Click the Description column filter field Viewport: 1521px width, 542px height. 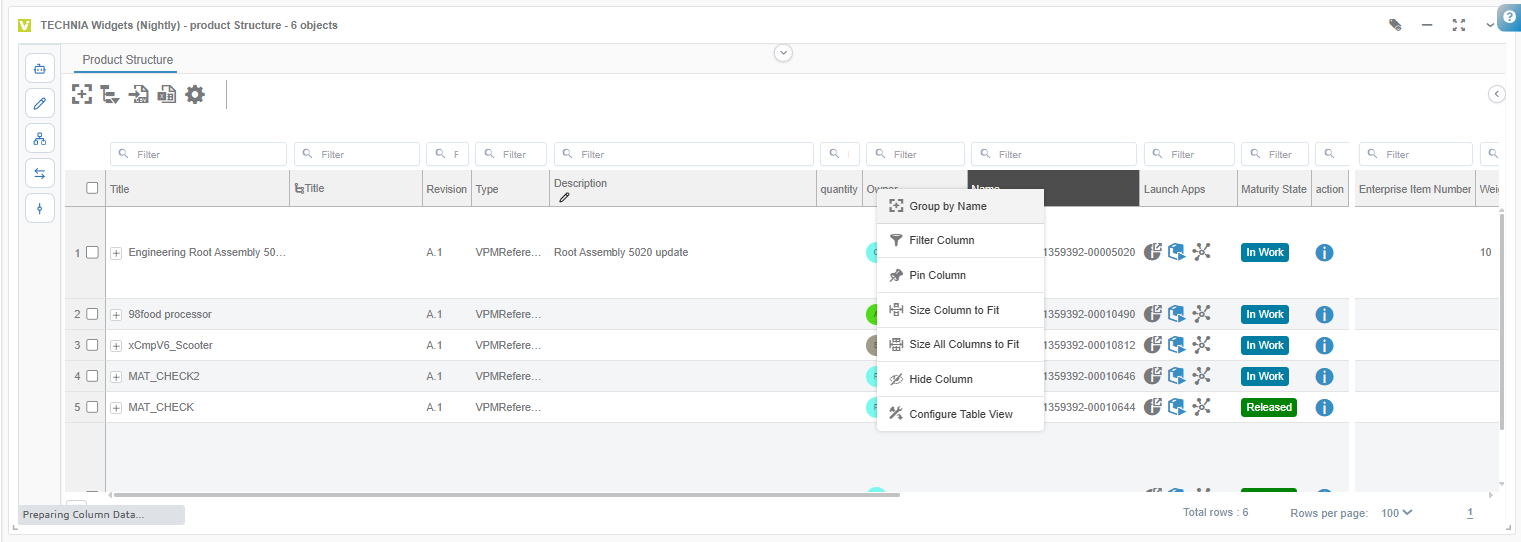coord(684,154)
